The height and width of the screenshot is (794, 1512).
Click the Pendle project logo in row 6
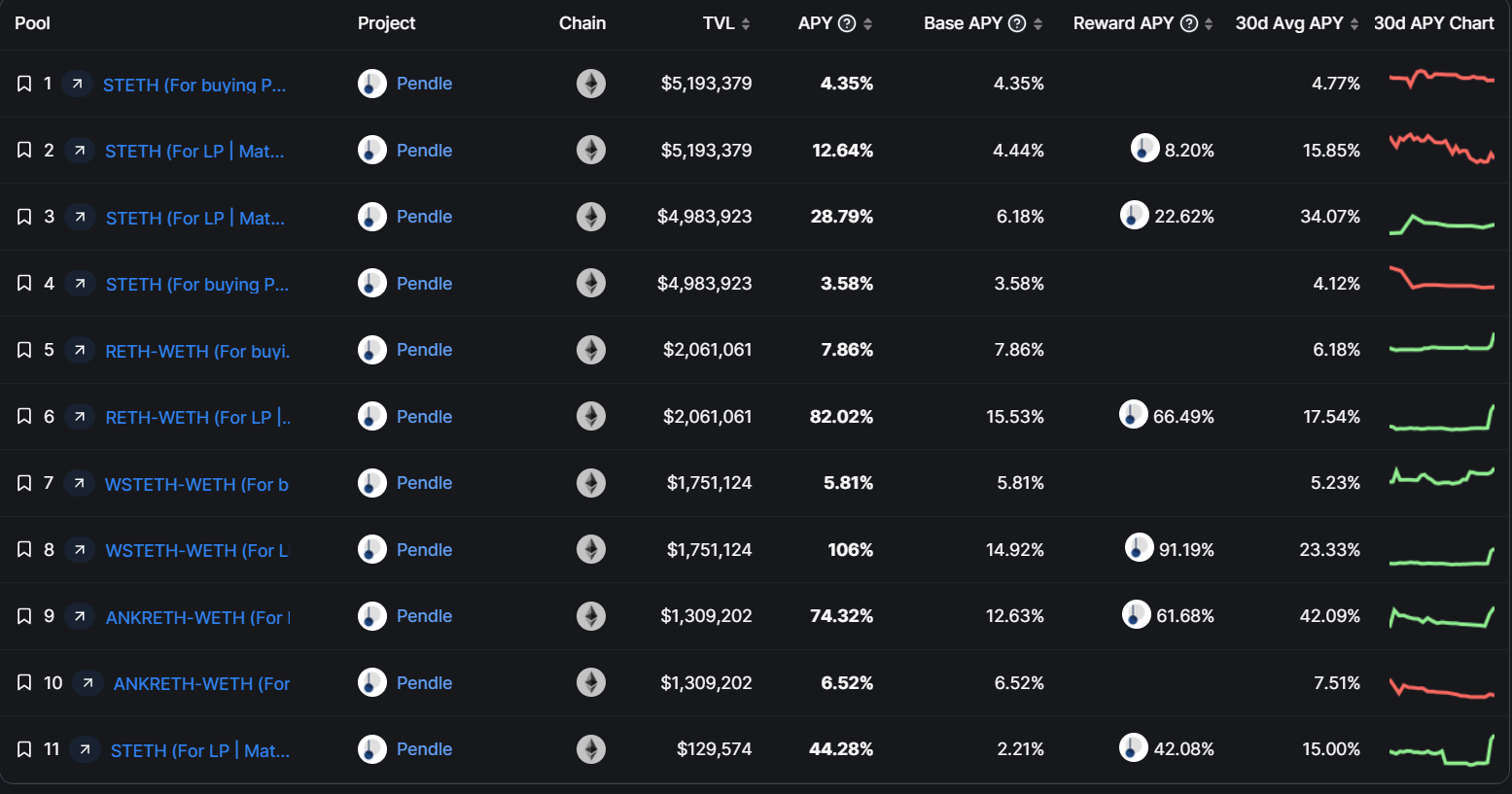click(x=372, y=416)
